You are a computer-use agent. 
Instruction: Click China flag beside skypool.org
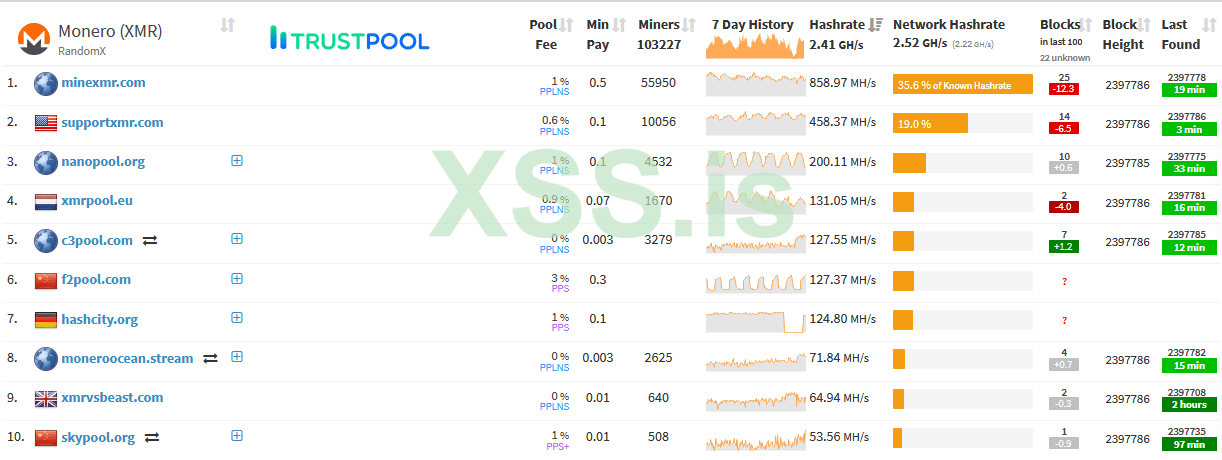coord(46,438)
